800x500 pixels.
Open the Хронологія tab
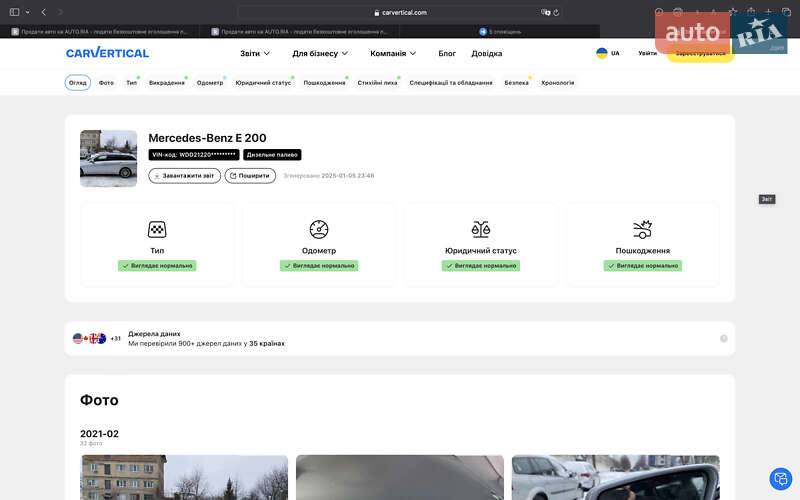click(558, 83)
